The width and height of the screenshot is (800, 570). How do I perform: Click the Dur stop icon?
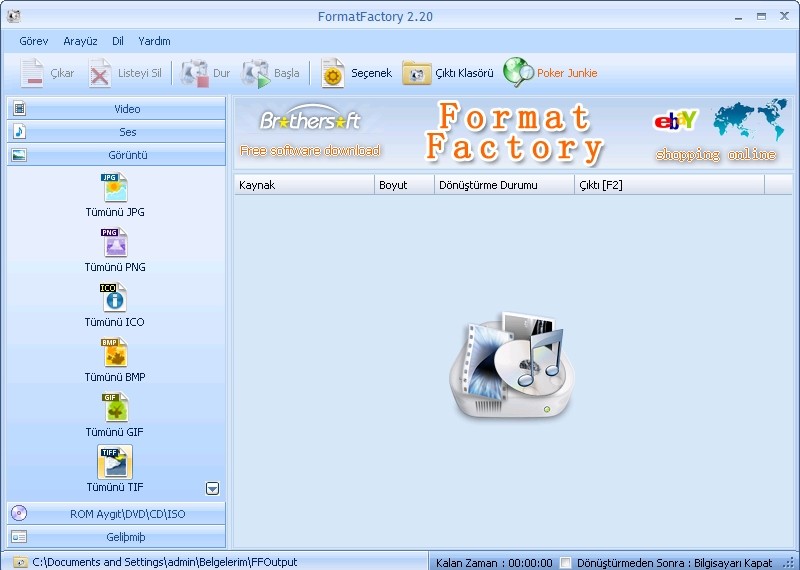194,73
